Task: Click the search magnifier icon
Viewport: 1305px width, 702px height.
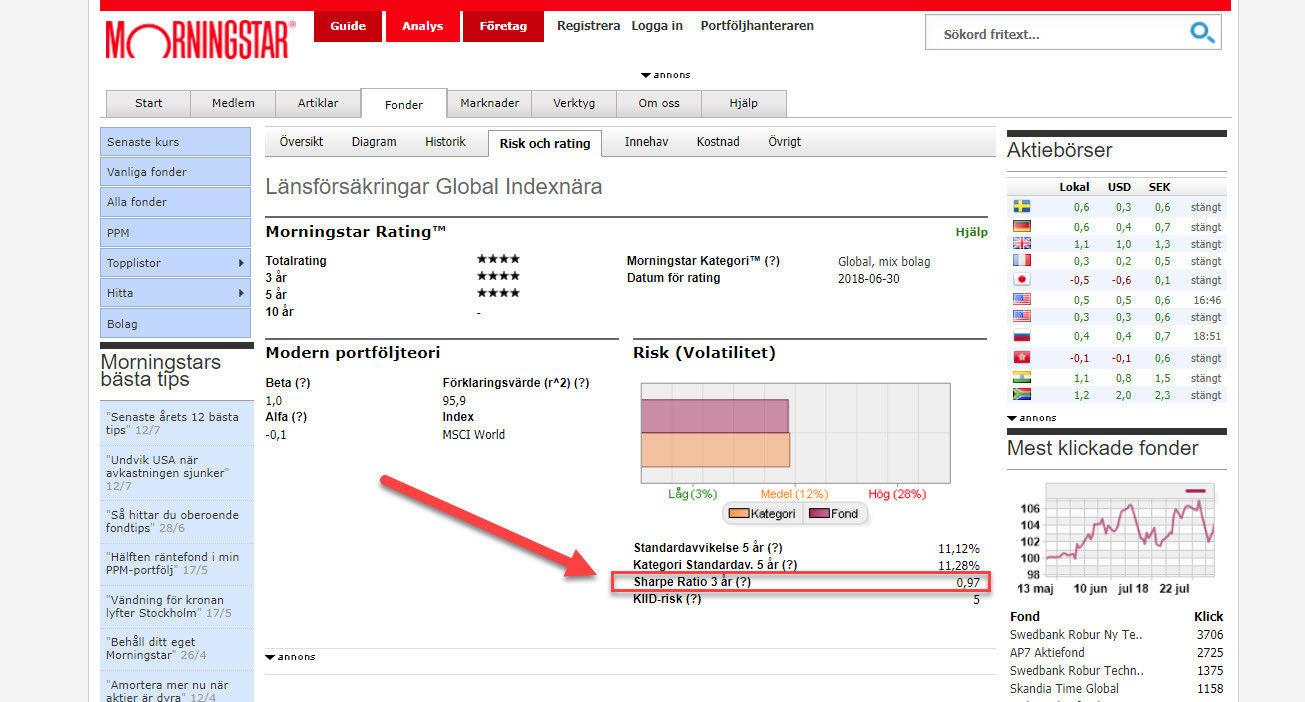Action: (1201, 33)
